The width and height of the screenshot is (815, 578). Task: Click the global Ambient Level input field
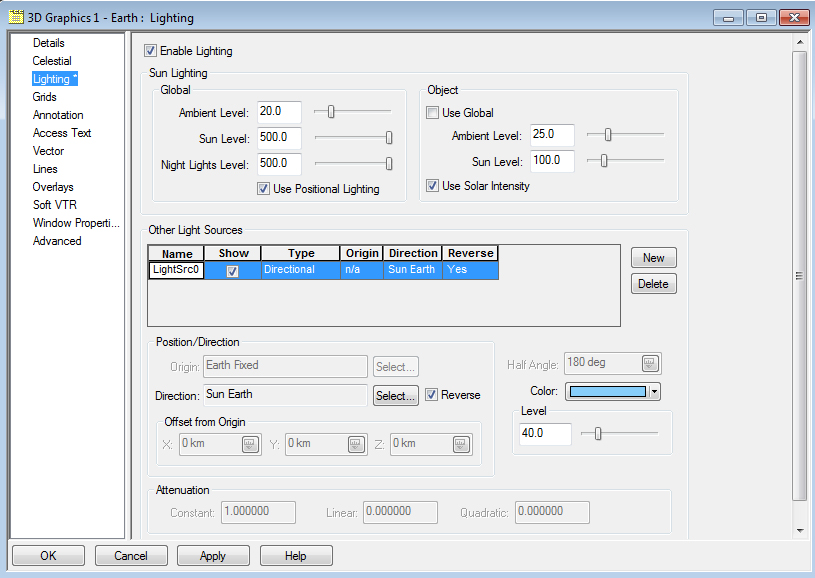click(x=279, y=112)
